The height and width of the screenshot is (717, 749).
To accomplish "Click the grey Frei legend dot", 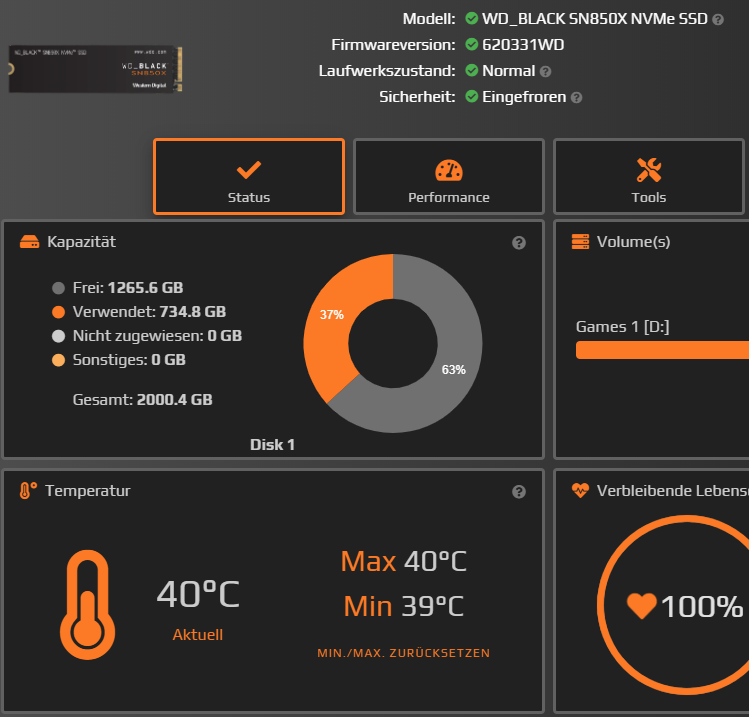I will tap(58, 288).
